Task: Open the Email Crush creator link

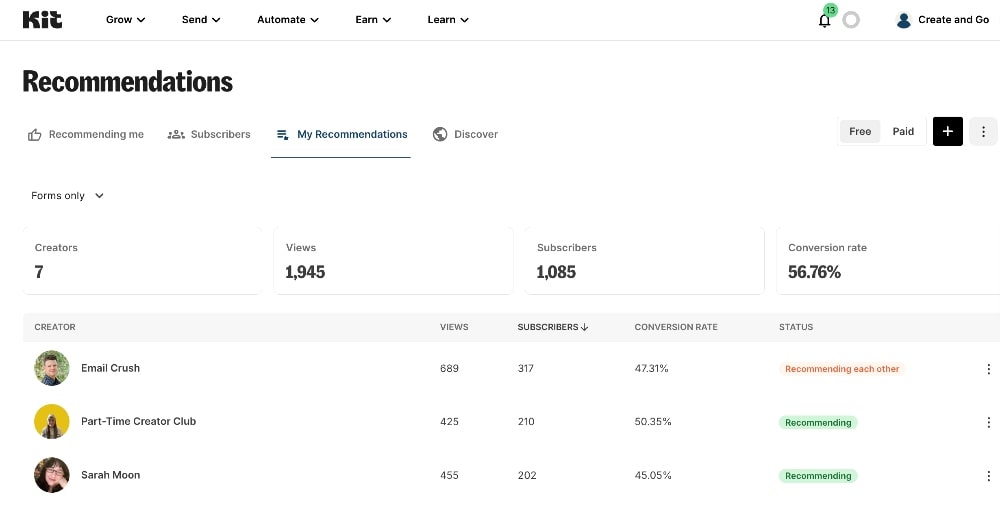Action: 110,368
